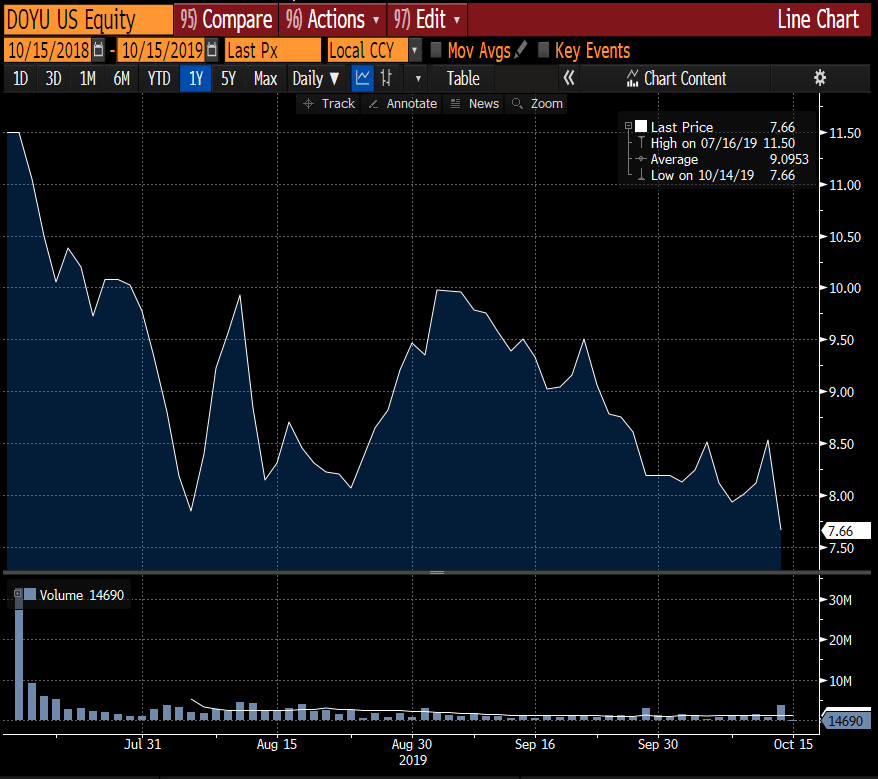Click the end date 10/15/2019 field

click(x=162, y=50)
